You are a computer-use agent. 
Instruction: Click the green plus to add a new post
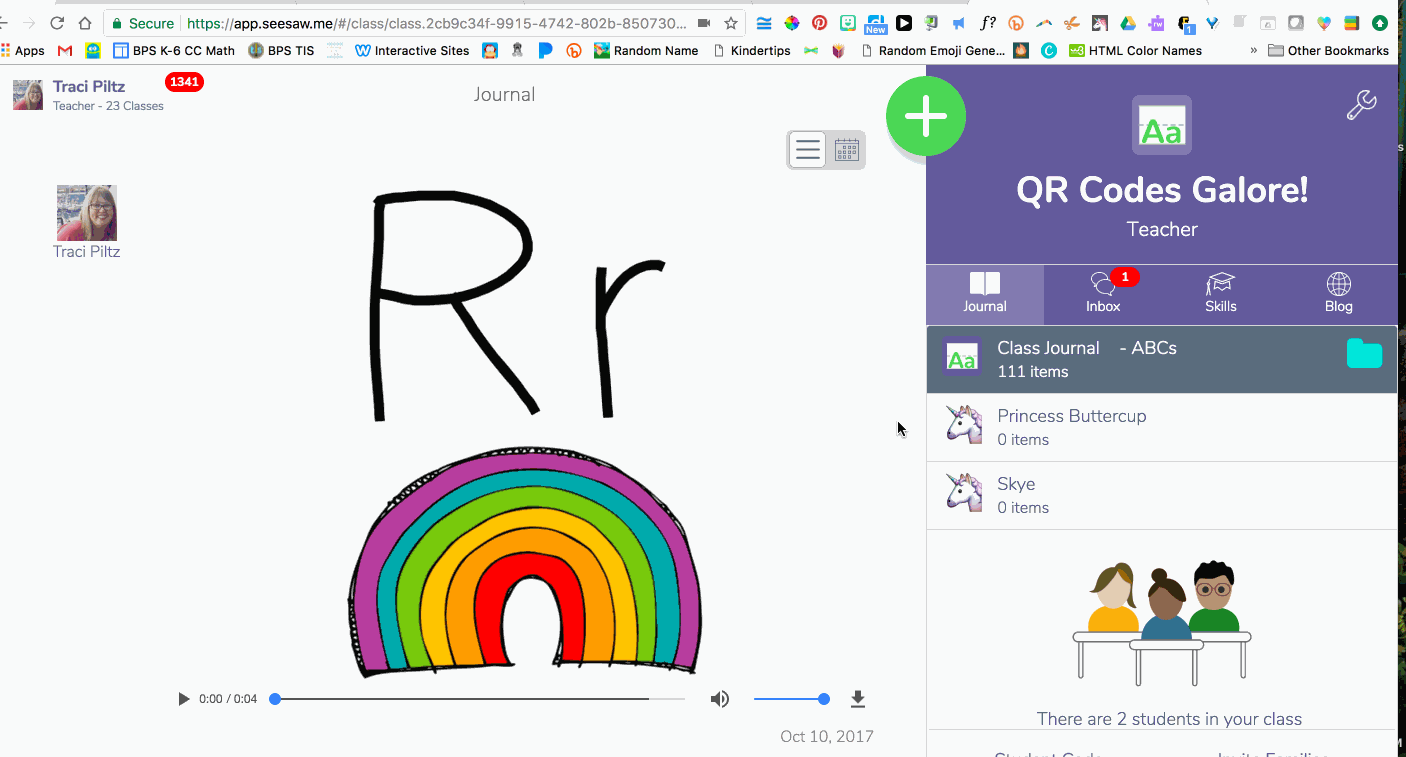coord(925,115)
